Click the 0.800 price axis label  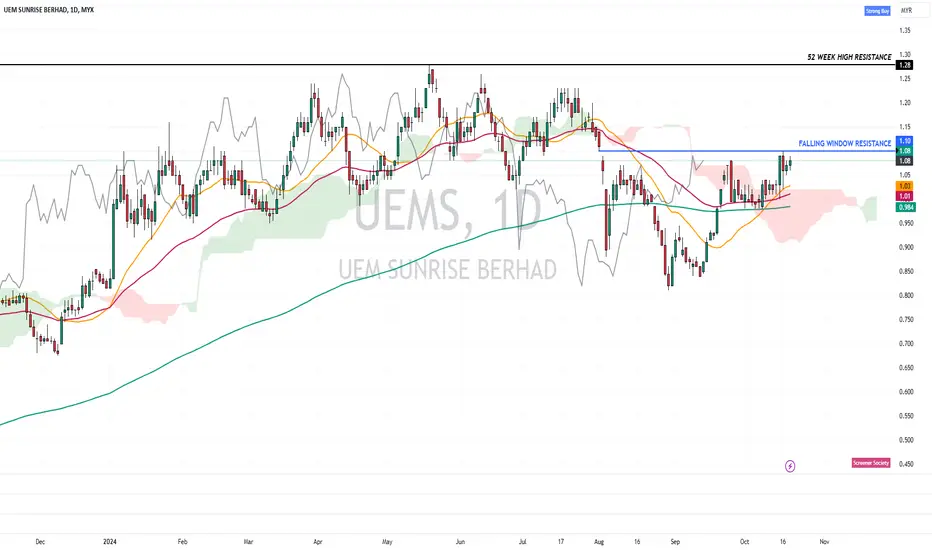pyautogui.click(x=906, y=296)
